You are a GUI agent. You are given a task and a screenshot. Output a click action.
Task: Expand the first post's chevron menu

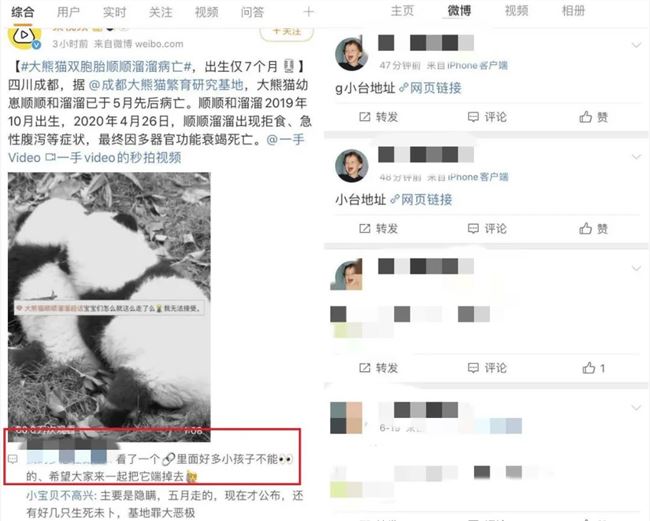[636, 45]
